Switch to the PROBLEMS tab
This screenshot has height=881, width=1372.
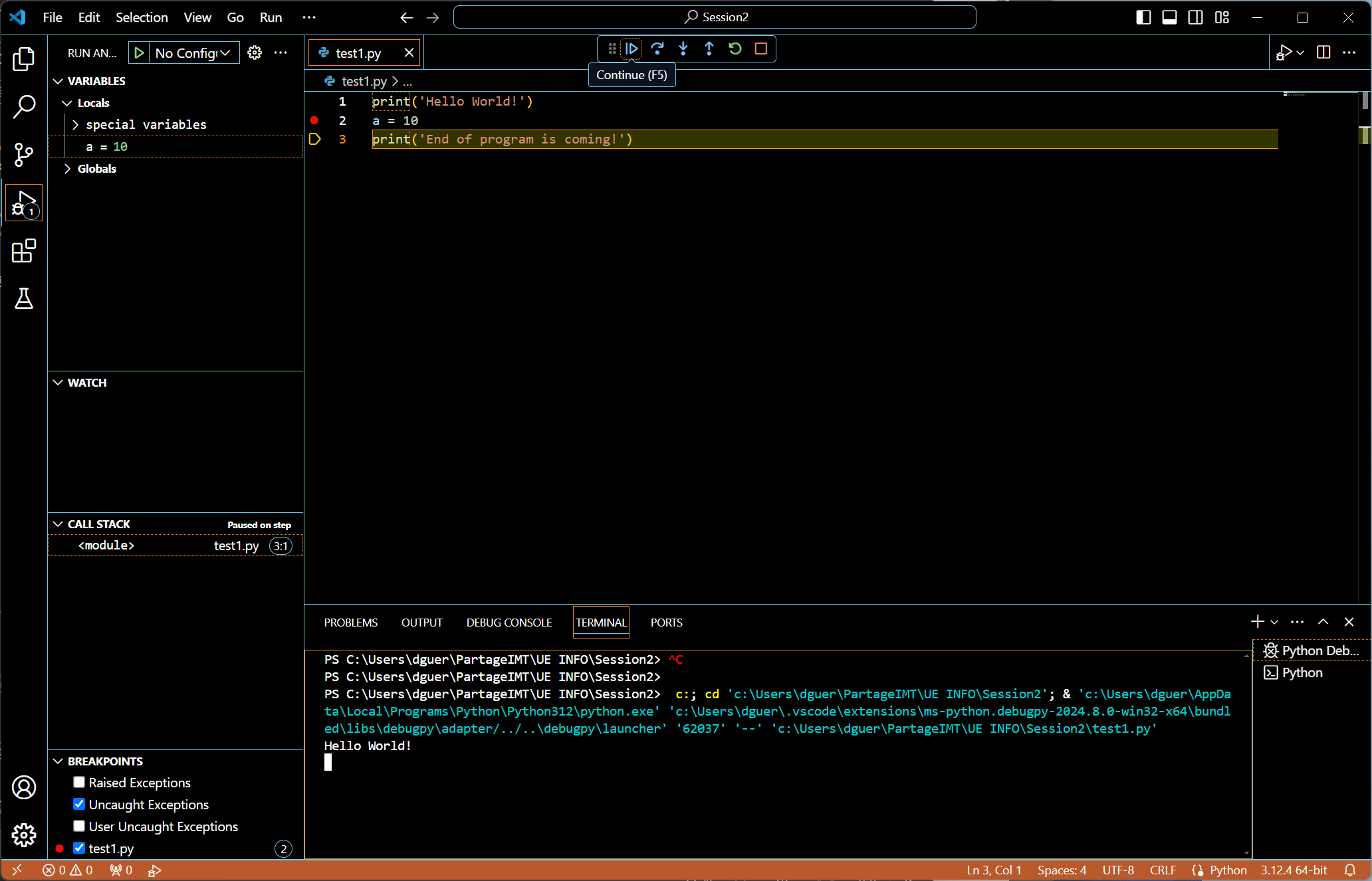351,623
